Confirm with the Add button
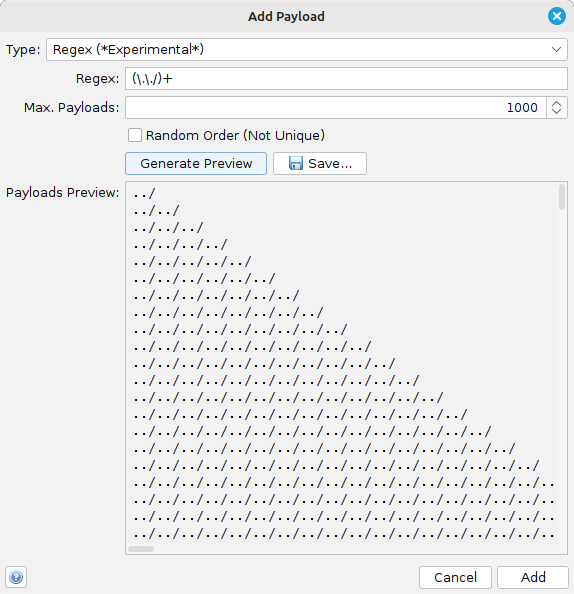The height and width of the screenshot is (594, 574). (533, 577)
